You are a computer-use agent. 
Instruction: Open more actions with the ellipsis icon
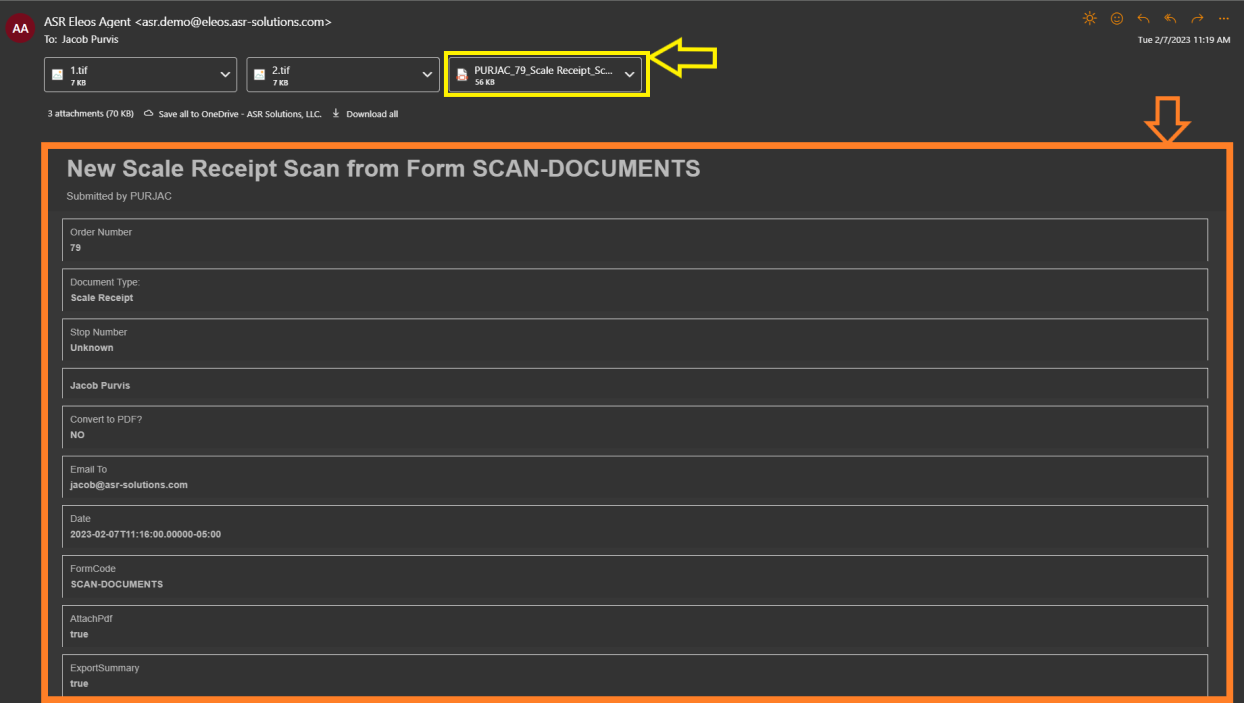pyautogui.click(x=1223, y=18)
